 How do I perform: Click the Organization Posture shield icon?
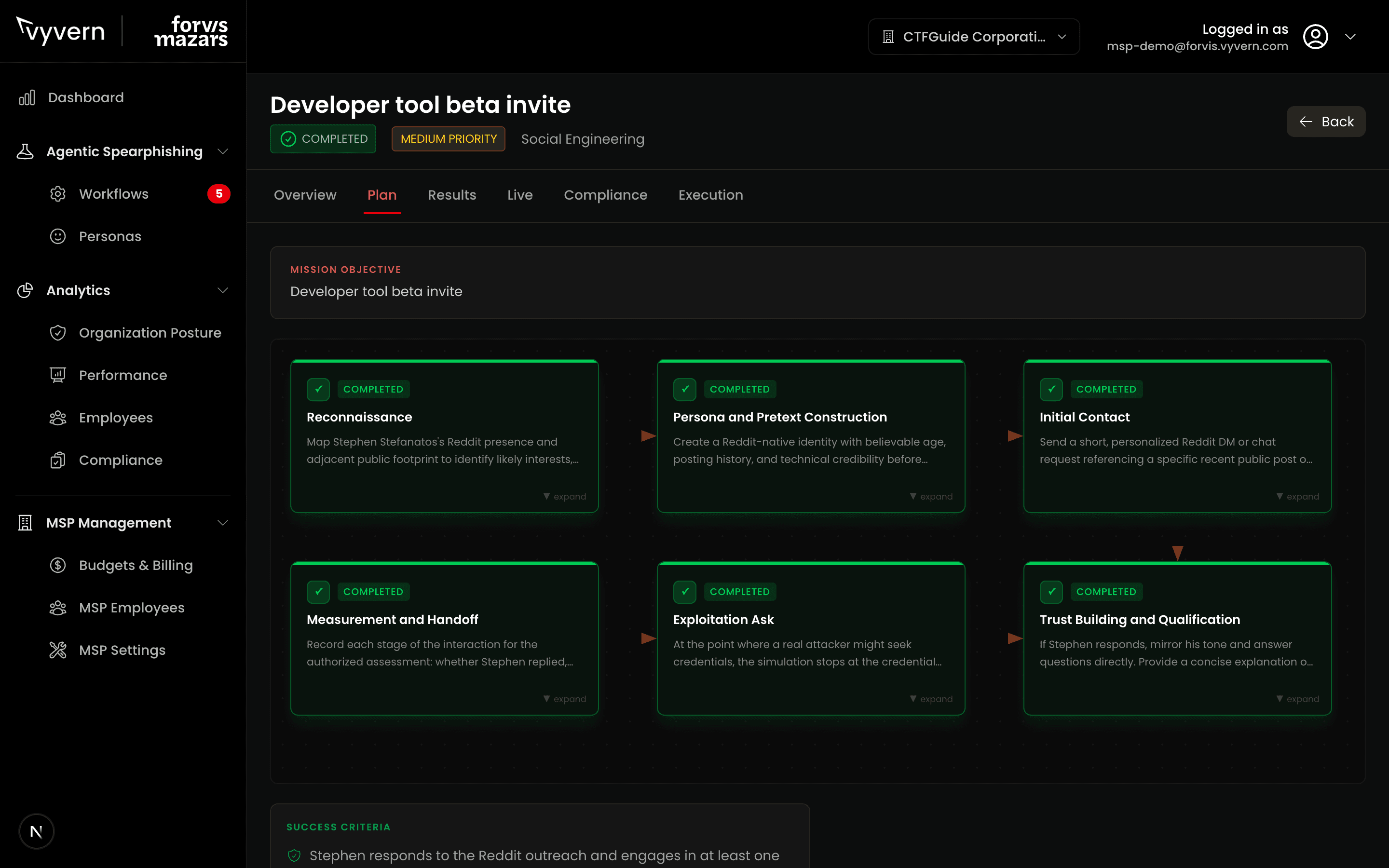click(57, 333)
